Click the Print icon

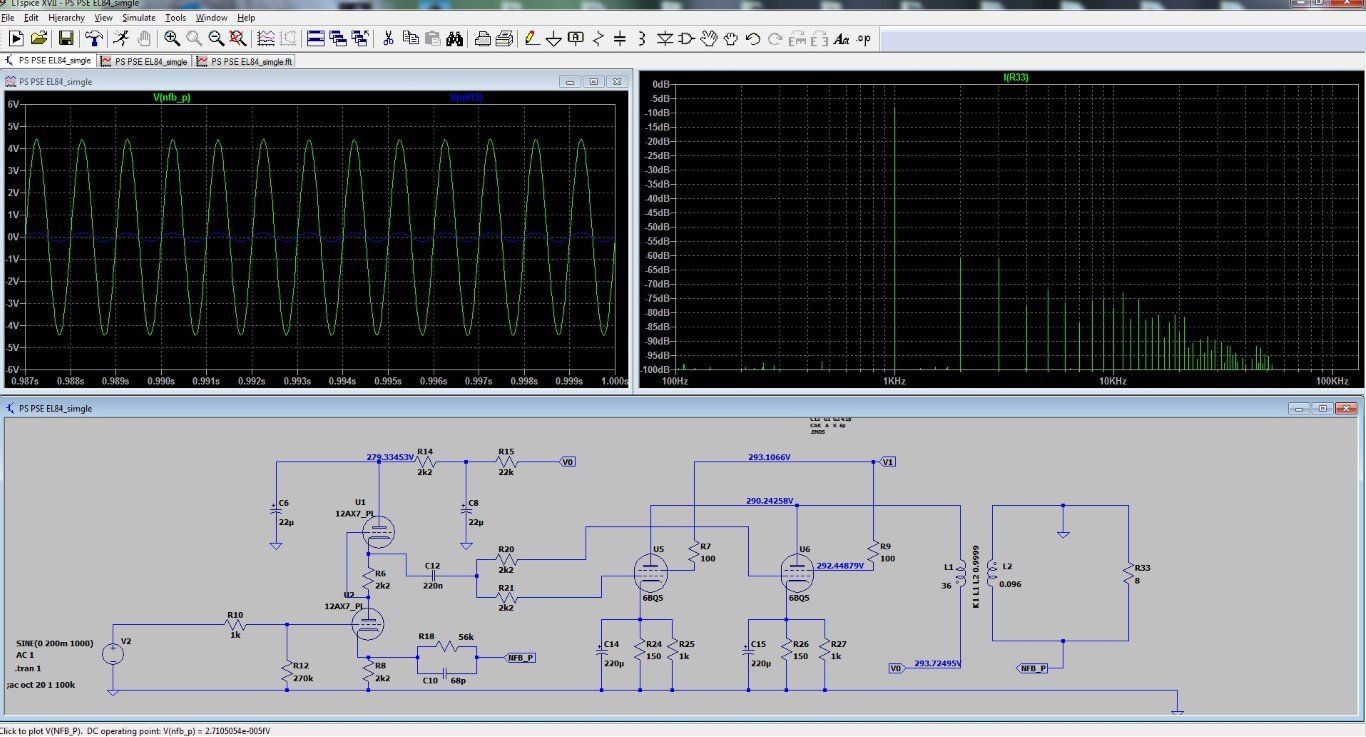pyautogui.click(x=504, y=38)
